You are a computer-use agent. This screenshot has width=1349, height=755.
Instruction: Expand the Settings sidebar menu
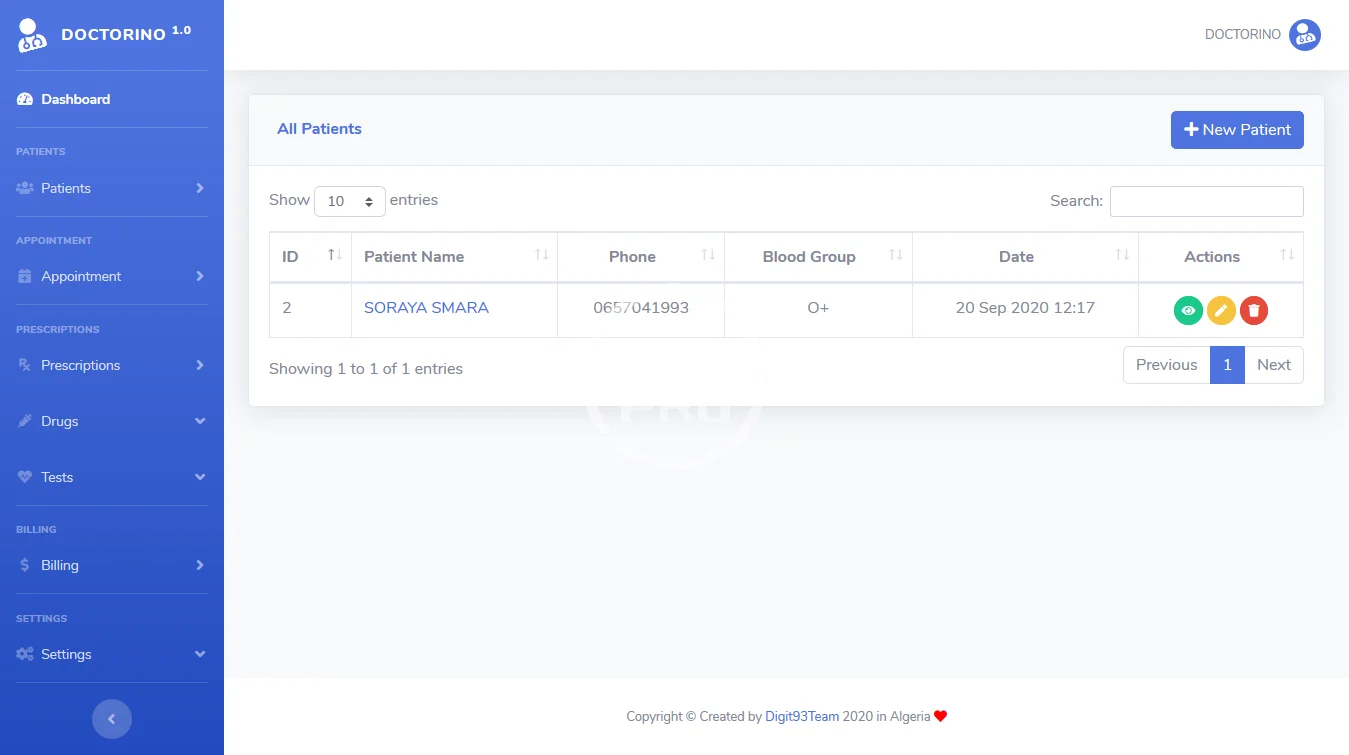(112, 654)
